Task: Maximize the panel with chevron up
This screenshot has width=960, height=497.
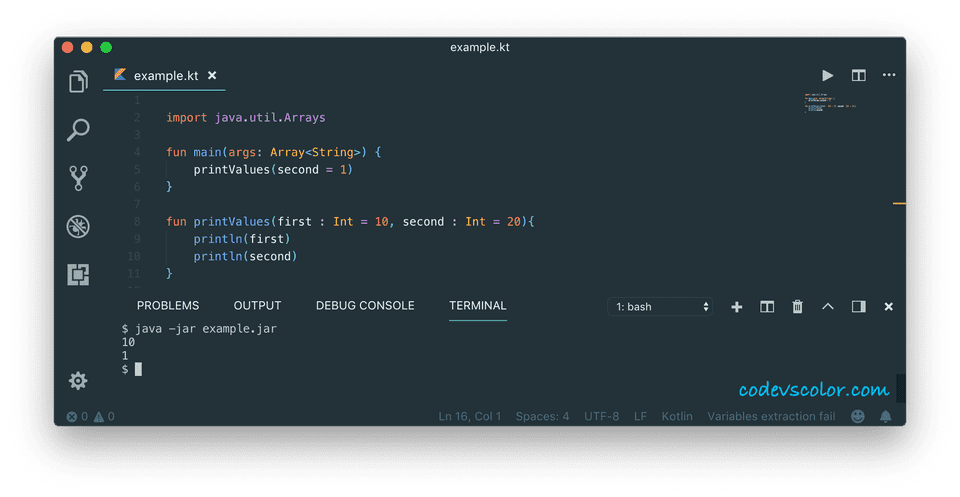Action: point(828,306)
